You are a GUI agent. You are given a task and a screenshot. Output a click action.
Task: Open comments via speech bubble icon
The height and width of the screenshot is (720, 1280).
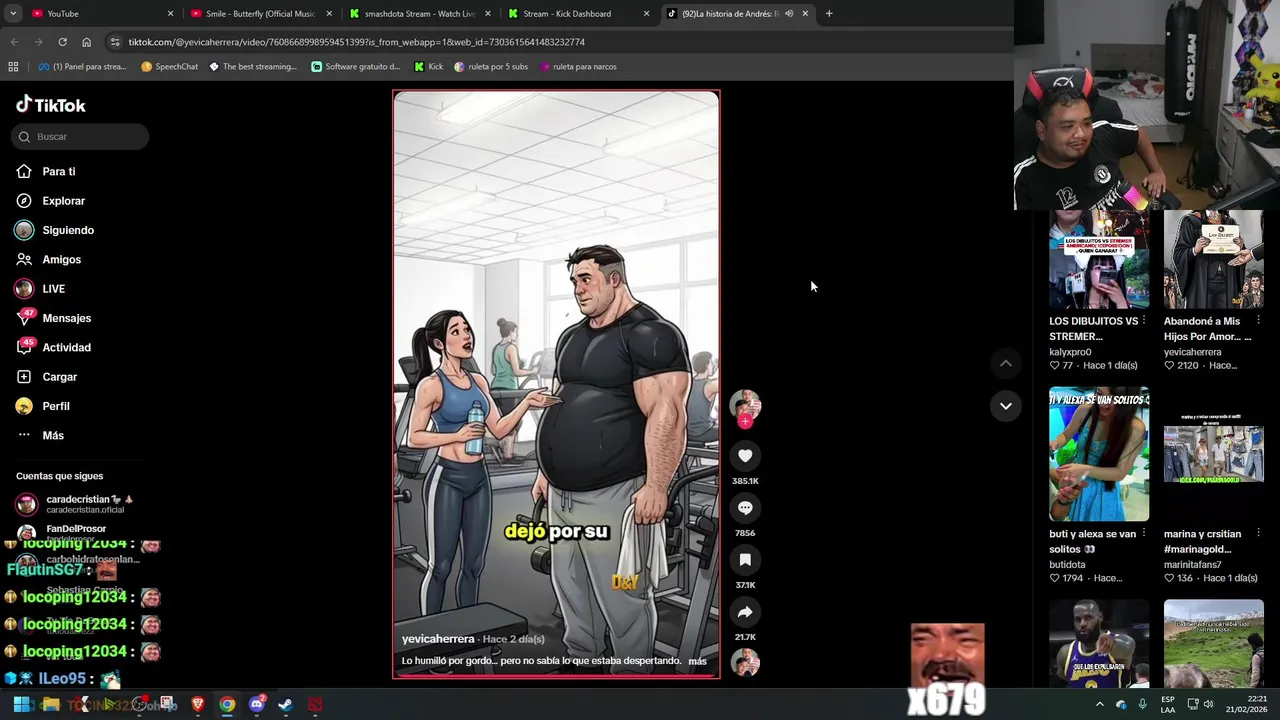pos(745,508)
